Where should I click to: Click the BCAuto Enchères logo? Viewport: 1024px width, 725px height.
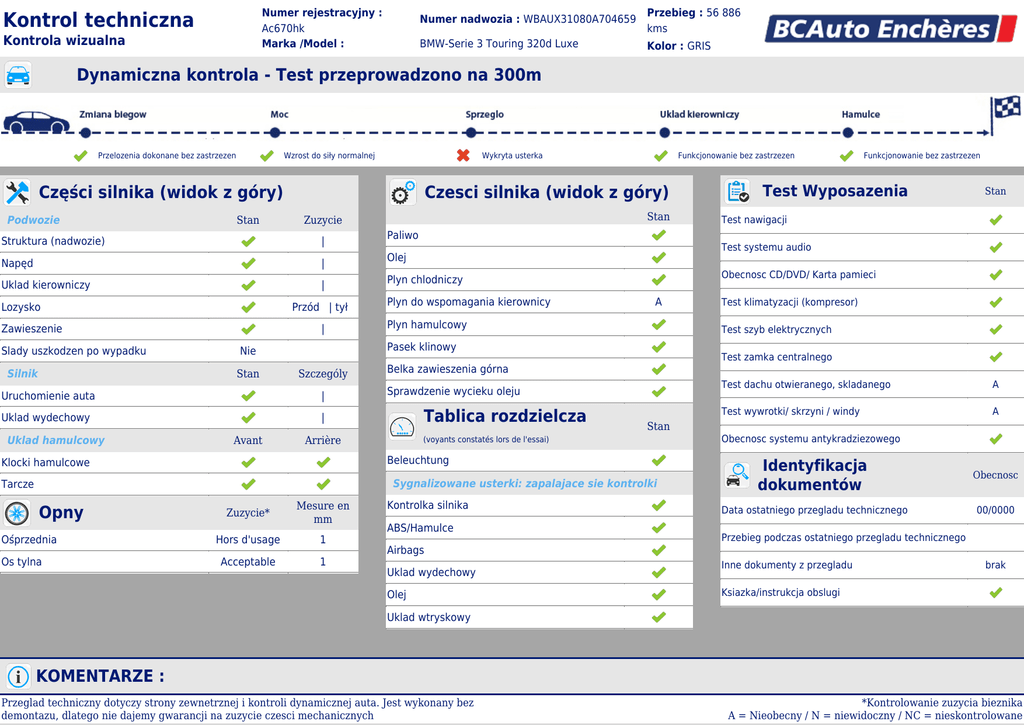[891, 29]
